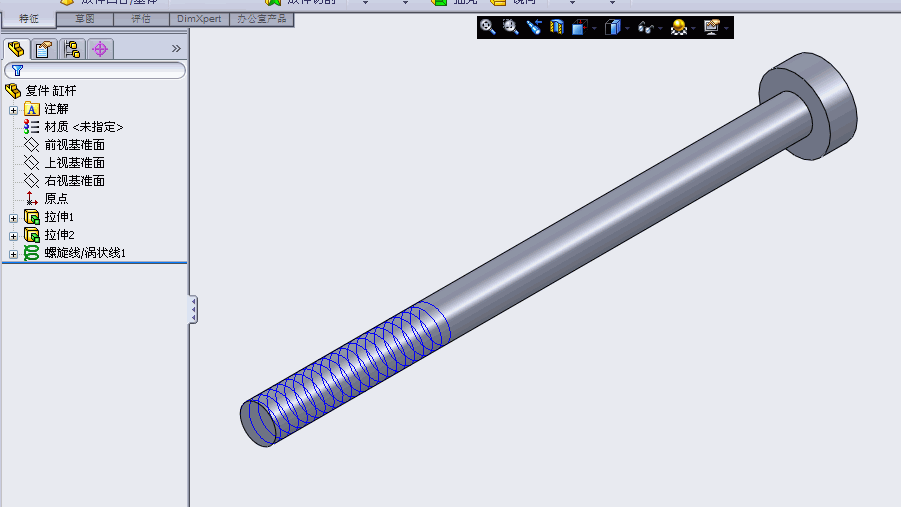Screen dimensions: 901x507
Task: Select the 原点 origin item
Action: point(56,199)
